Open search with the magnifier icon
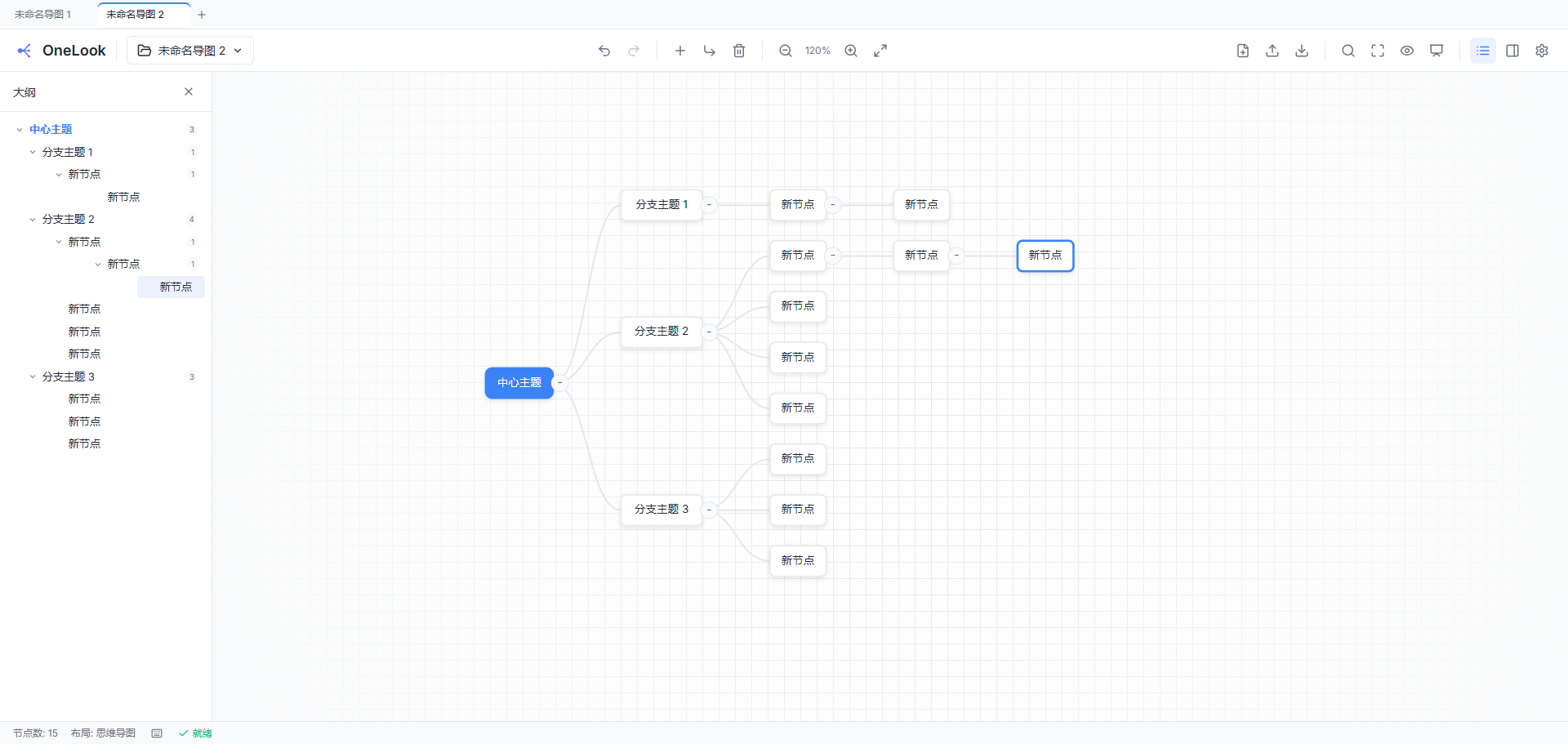Image resolution: width=1568 pixels, height=744 pixels. point(1348,51)
